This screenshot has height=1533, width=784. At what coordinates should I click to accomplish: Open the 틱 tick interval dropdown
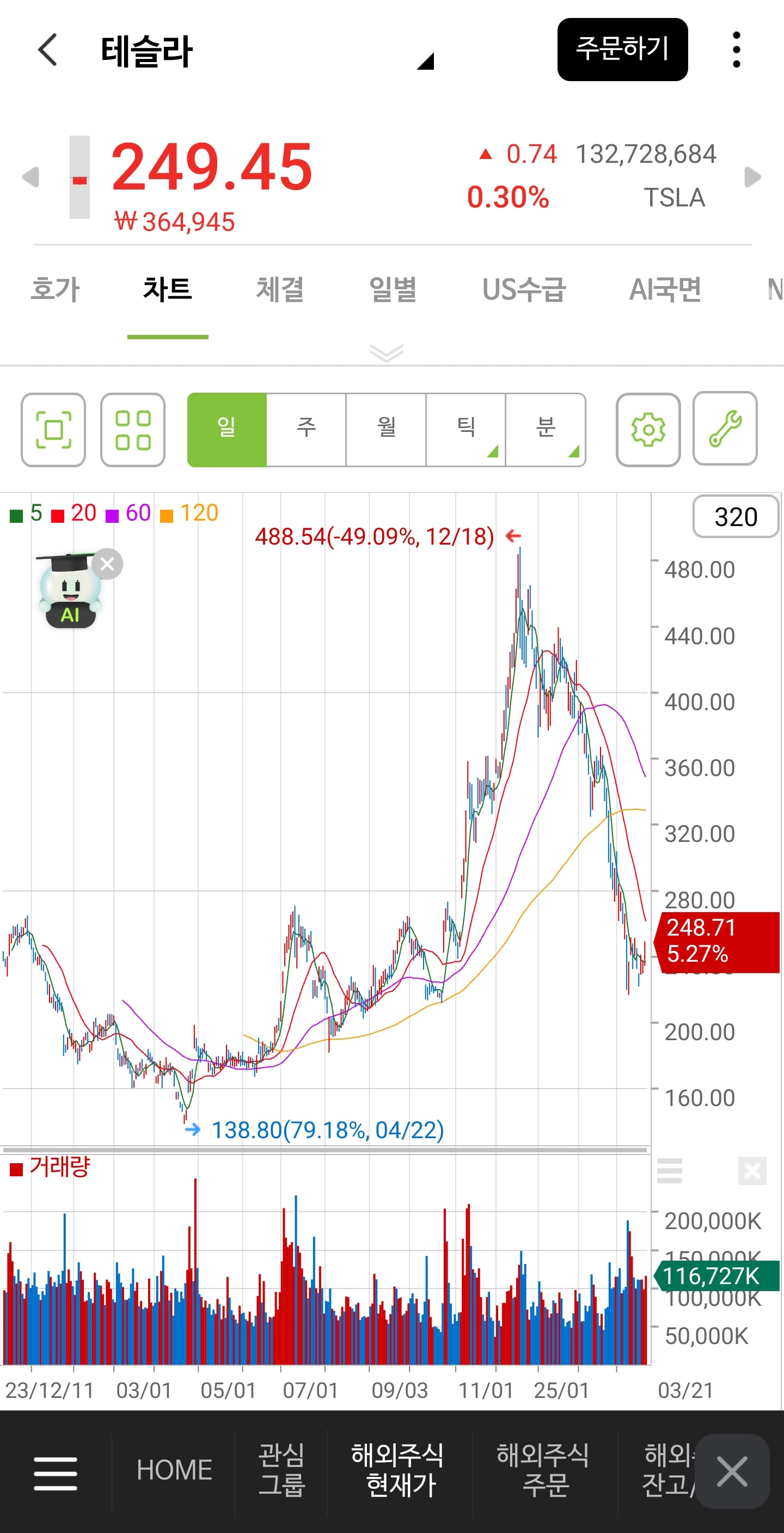(465, 430)
